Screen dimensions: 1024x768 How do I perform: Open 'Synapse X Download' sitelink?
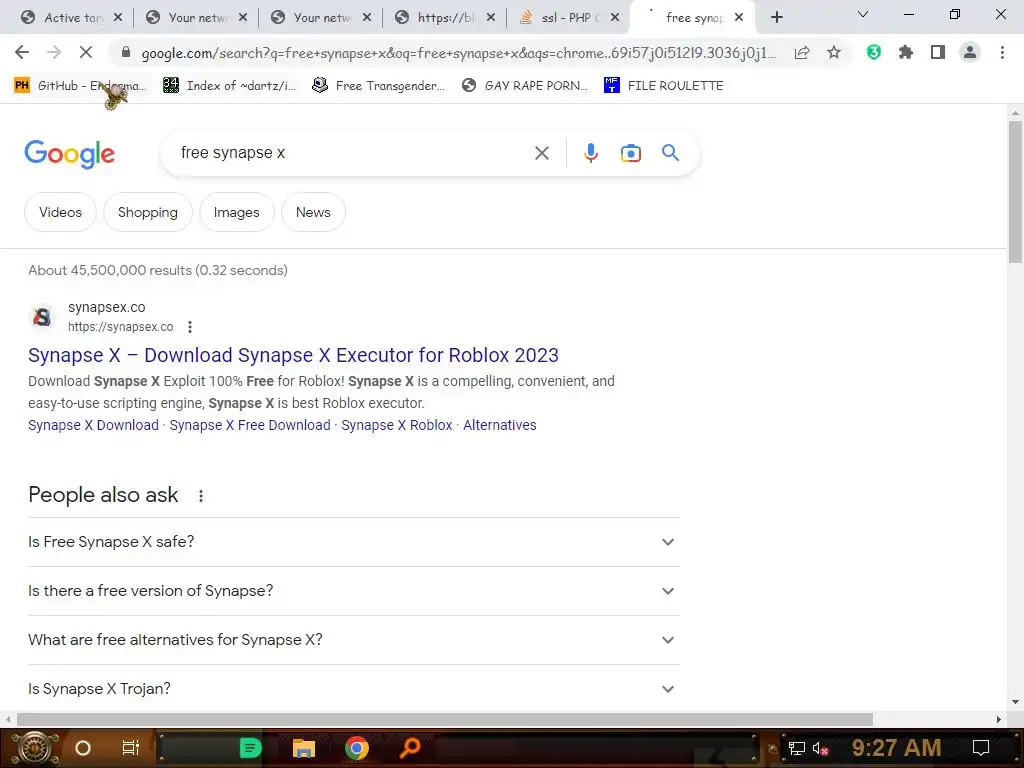(93, 425)
